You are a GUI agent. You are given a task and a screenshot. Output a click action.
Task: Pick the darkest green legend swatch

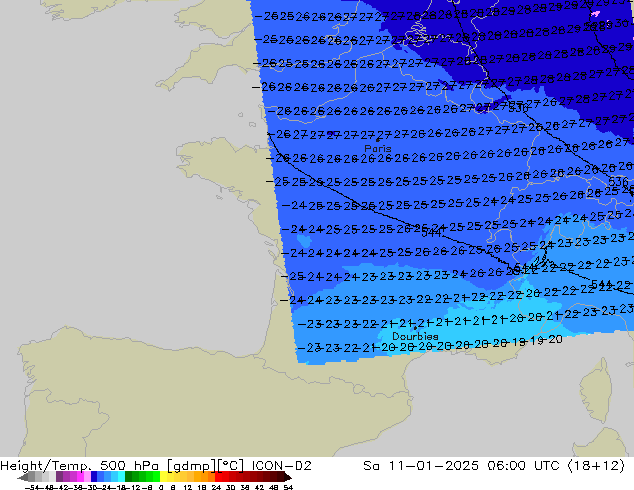(128, 476)
